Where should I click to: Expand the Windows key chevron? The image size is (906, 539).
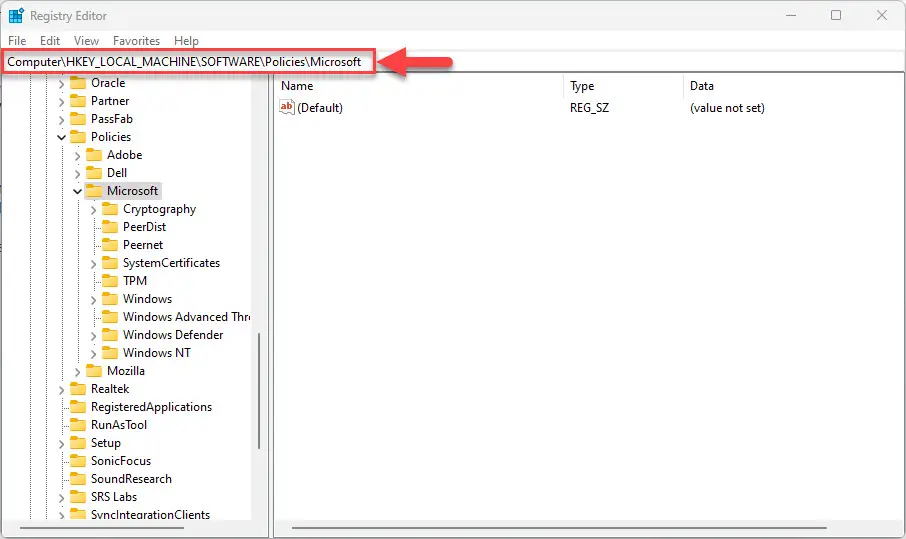(x=94, y=299)
